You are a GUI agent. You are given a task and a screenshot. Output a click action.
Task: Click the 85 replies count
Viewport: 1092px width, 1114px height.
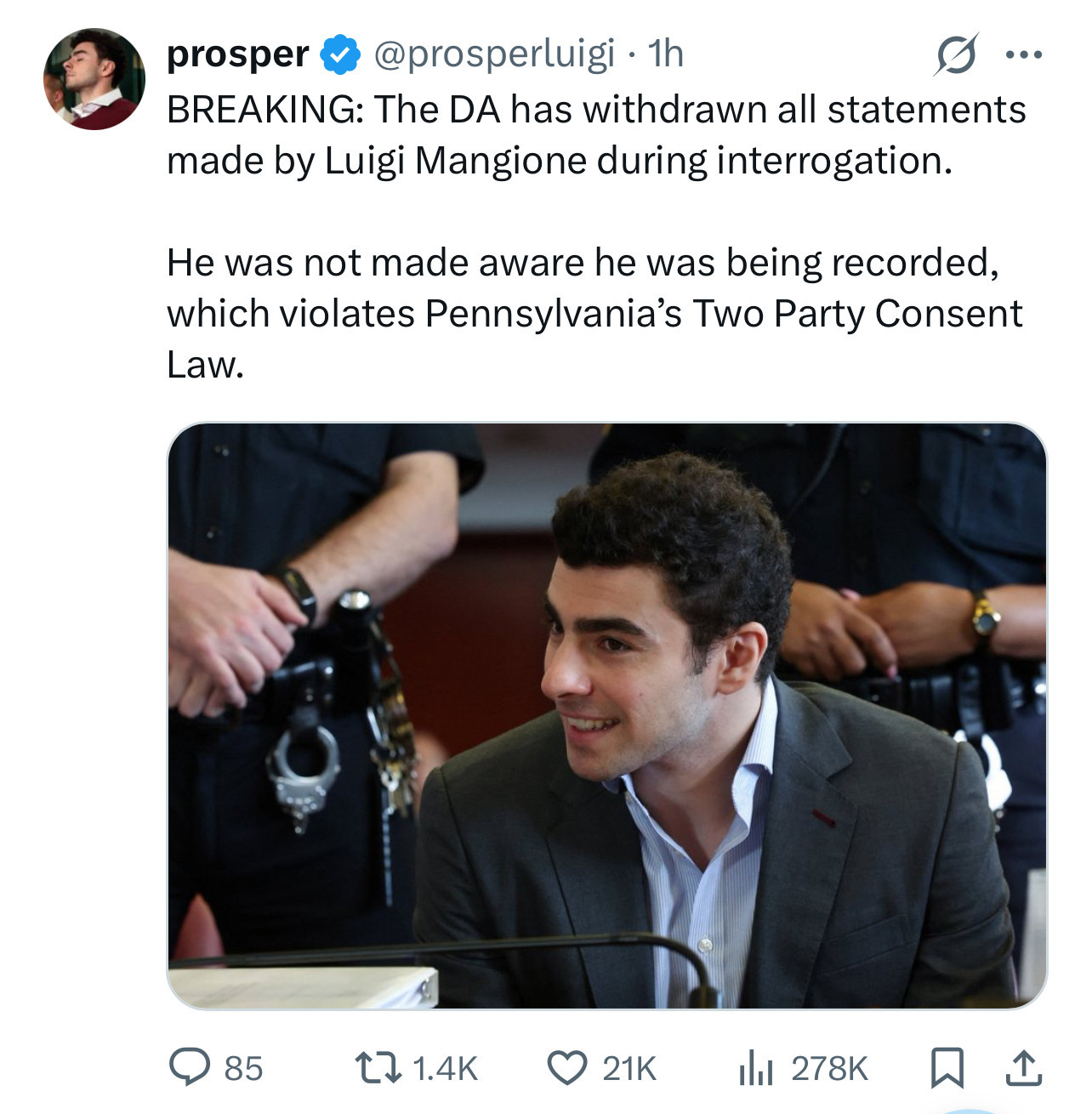(243, 1068)
